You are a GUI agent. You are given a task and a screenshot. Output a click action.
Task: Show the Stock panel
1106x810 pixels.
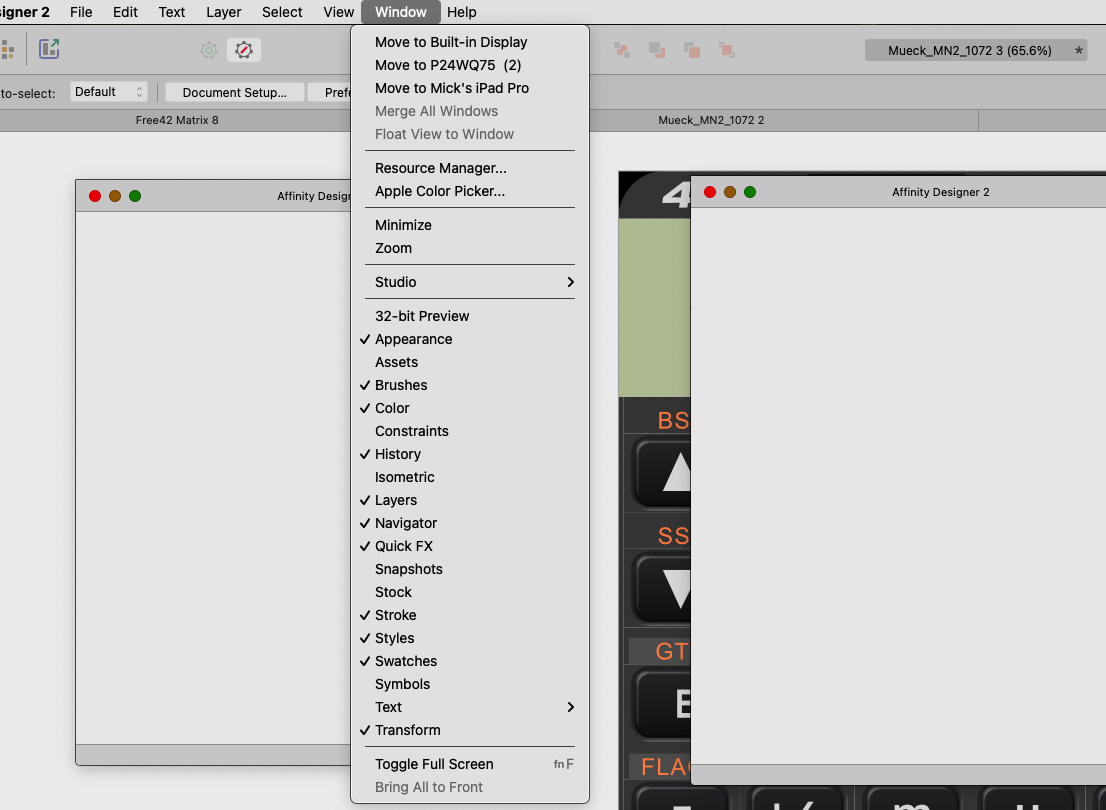tap(470, 593)
